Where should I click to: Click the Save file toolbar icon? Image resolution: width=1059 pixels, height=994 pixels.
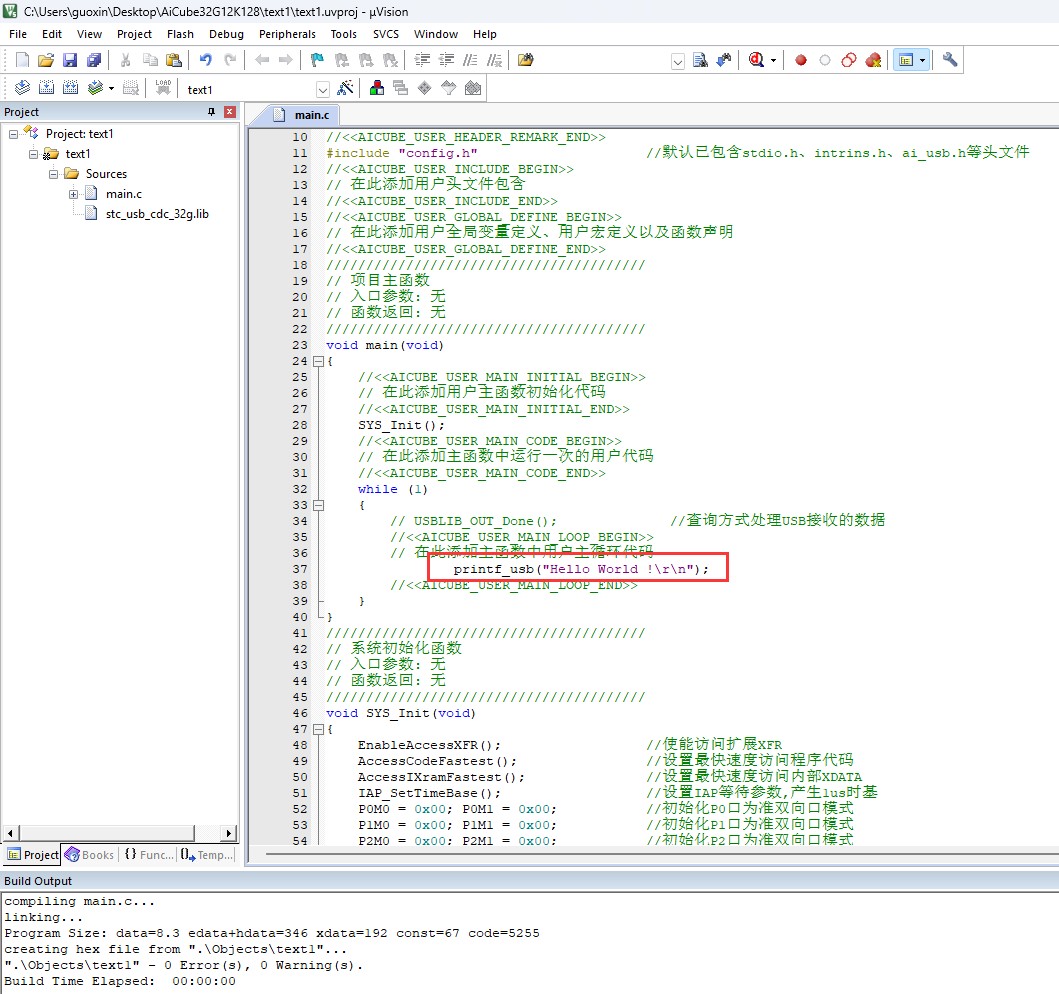coord(70,60)
